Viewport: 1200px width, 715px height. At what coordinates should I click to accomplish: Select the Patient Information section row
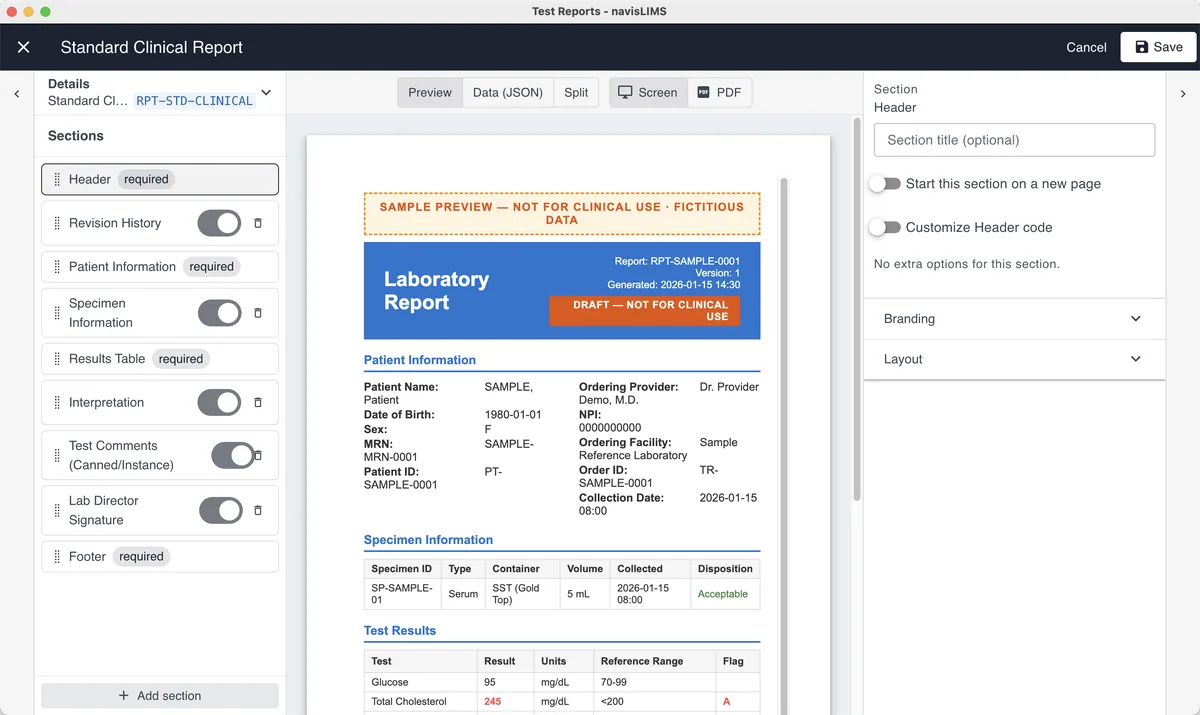coord(160,267)
